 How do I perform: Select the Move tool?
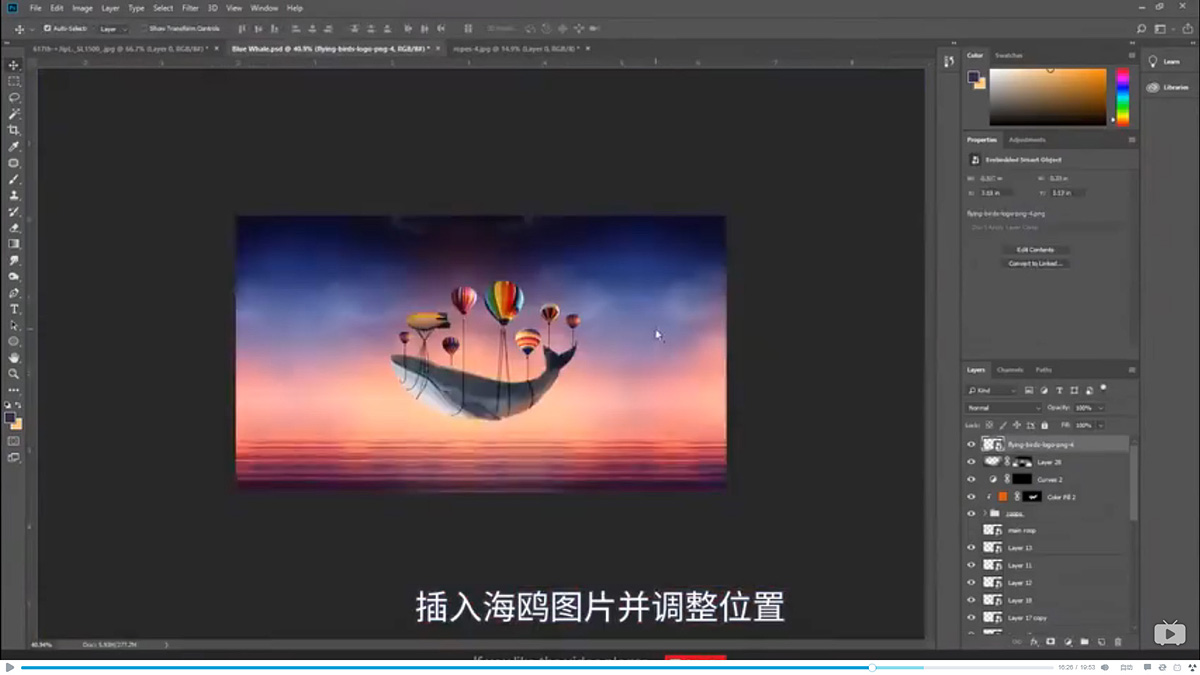[x=14, y=63]
